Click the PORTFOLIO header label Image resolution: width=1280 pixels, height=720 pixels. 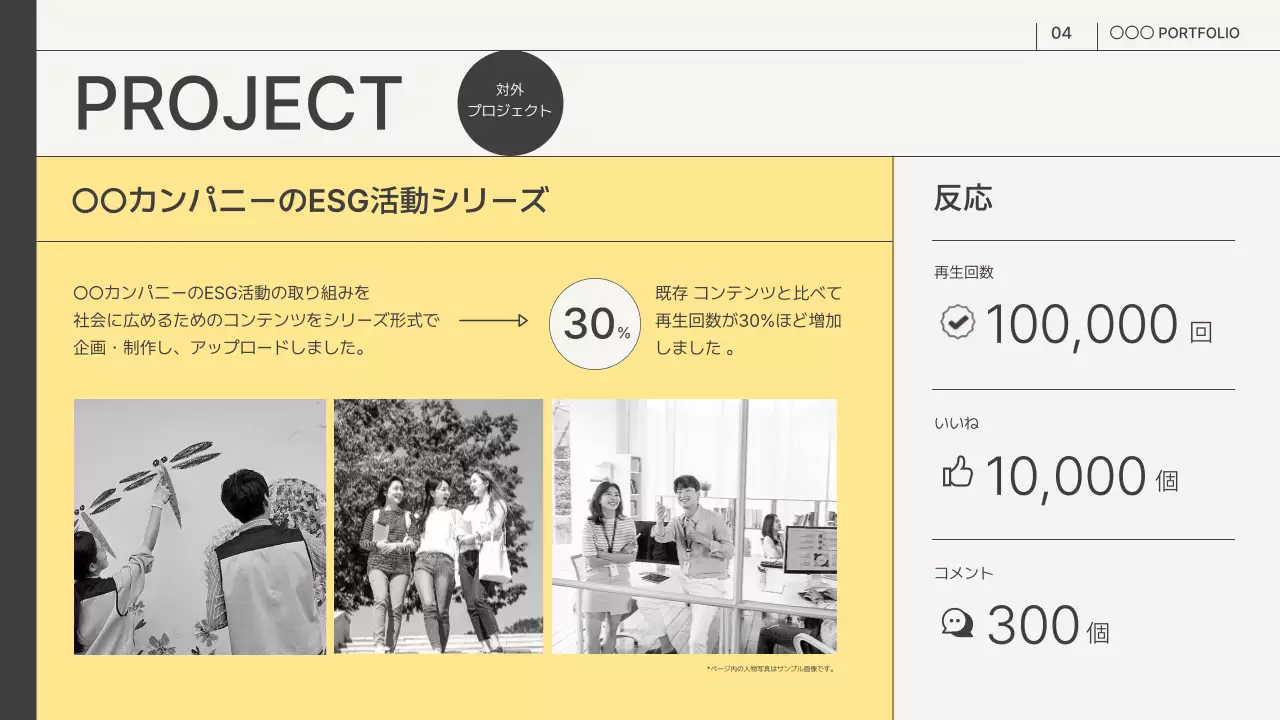(1174, 33)
